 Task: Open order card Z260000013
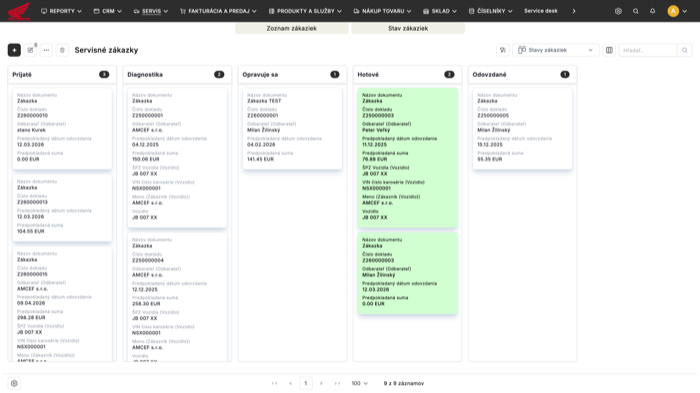click(62, 208)
